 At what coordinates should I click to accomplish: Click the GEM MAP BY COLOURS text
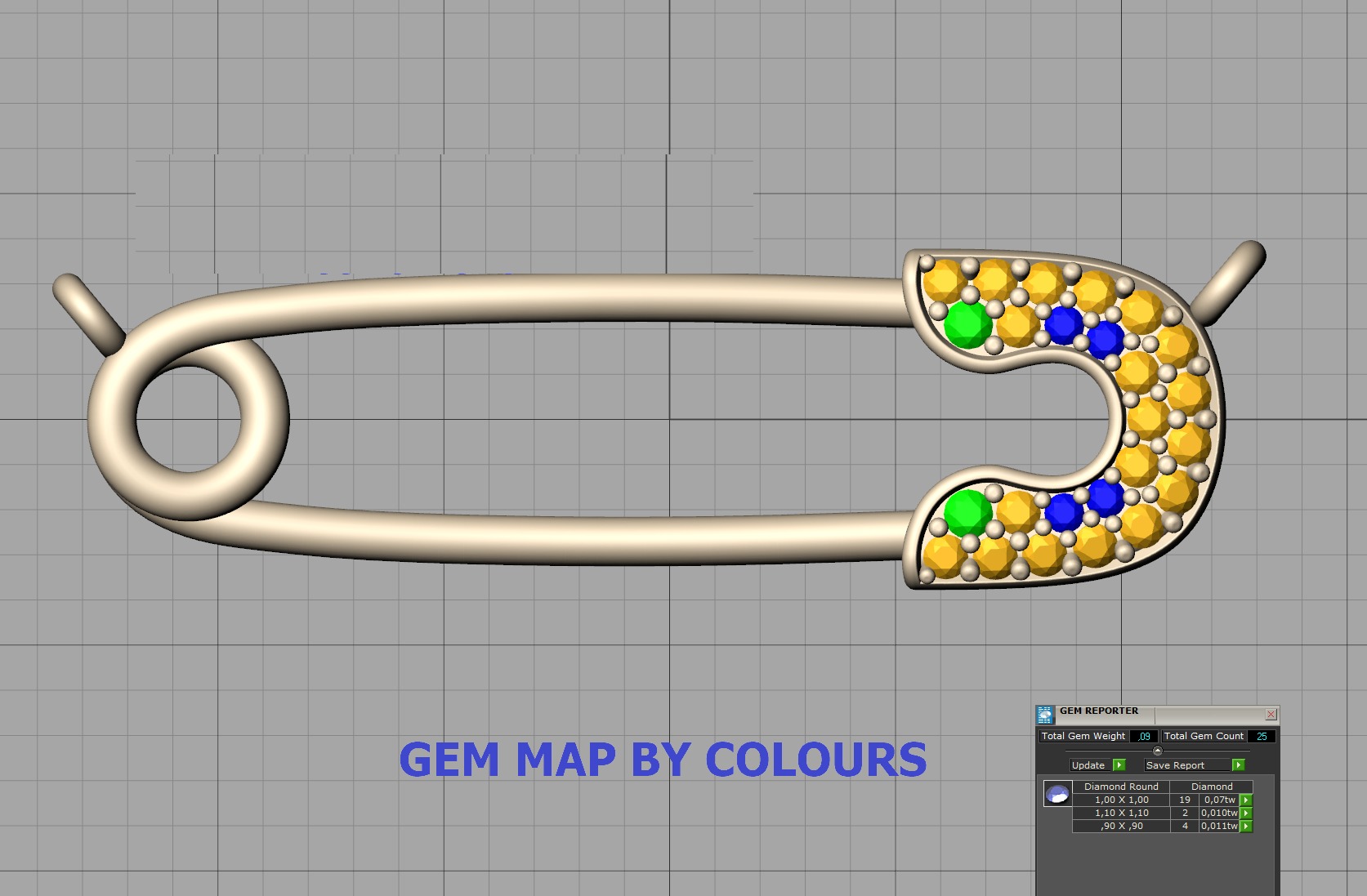[663, 760]
